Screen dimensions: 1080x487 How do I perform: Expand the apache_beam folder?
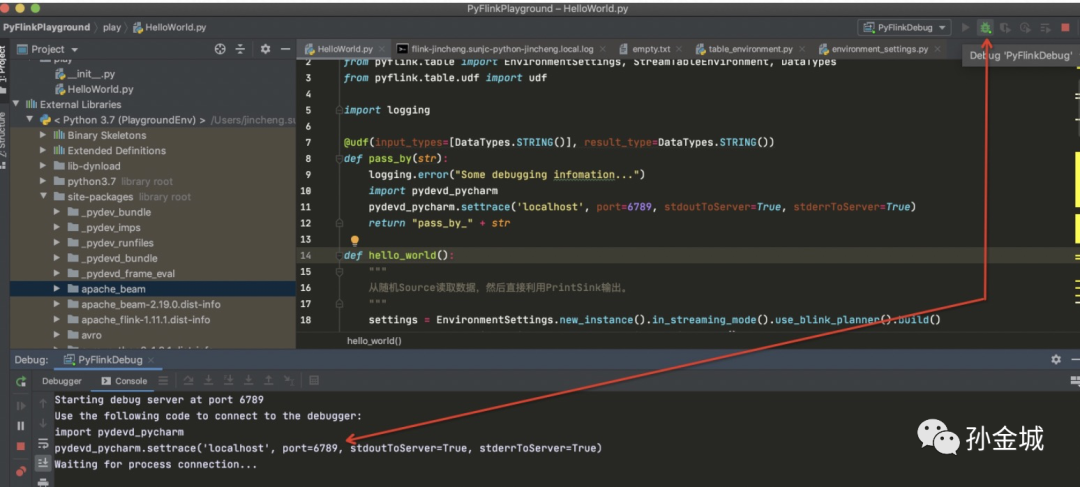click(57, 289)
